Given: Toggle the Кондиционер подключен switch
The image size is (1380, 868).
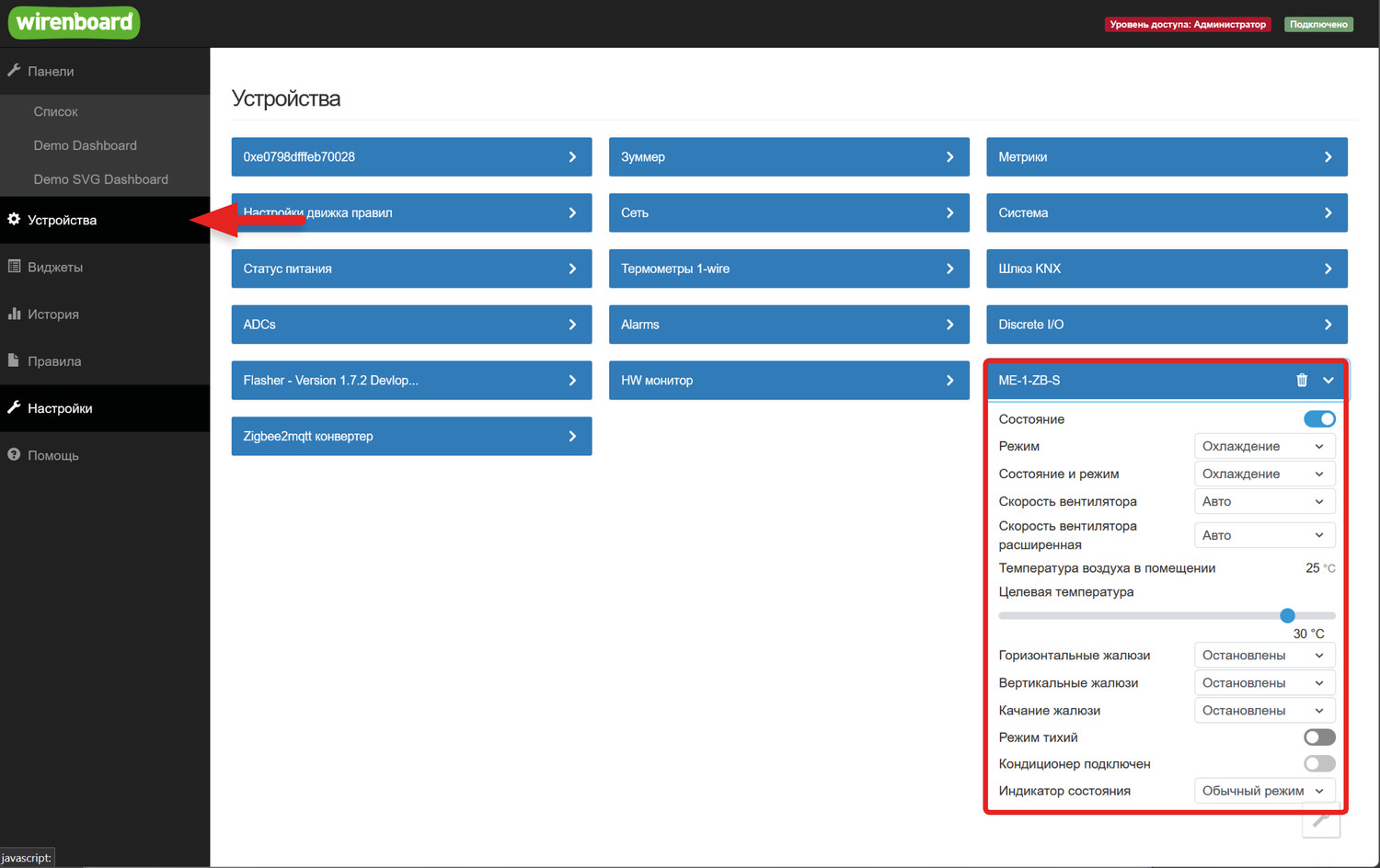Looking at the screenshot, I should click(x=1319, y=764).
